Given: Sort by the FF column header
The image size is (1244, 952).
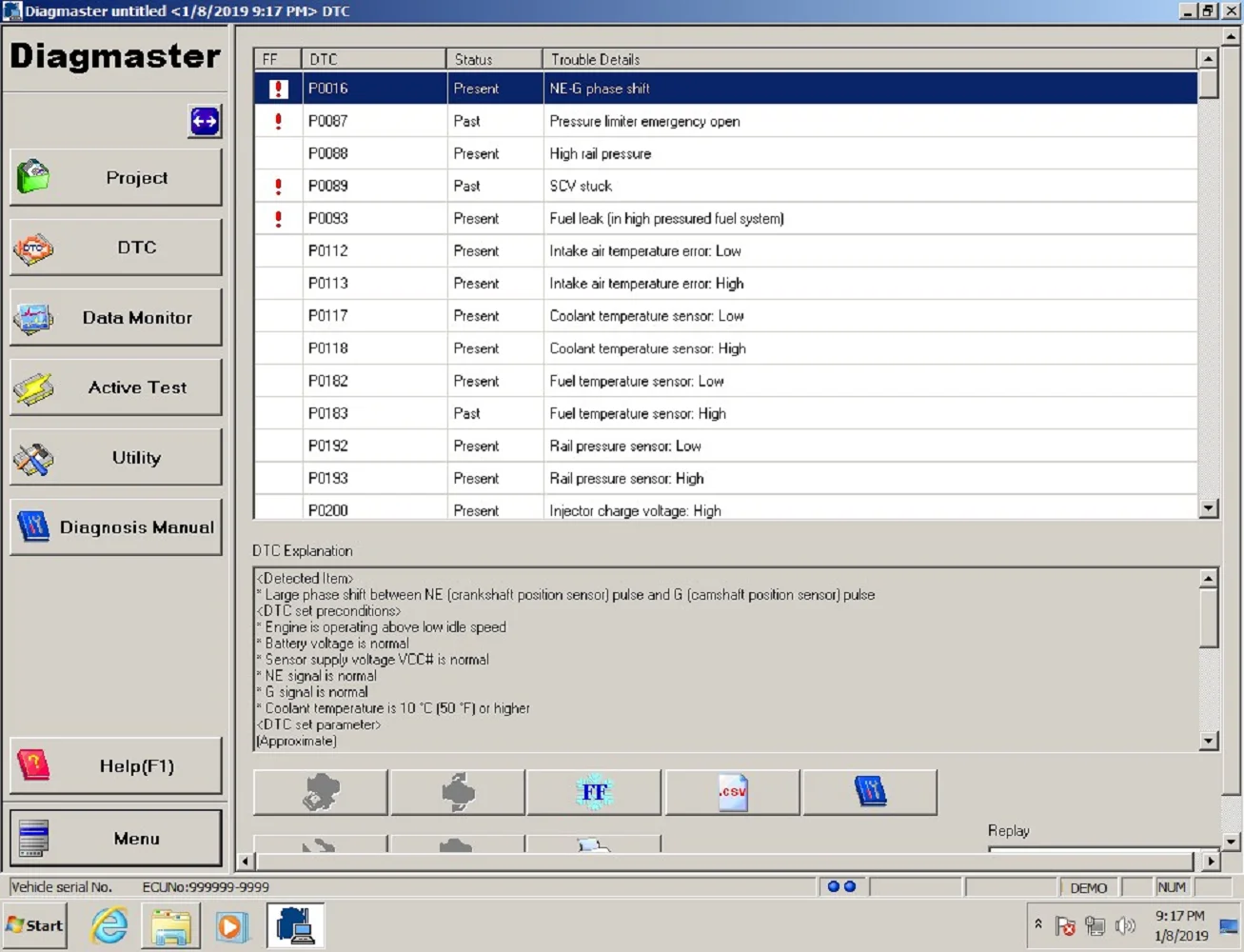Looking at the screenshot, I should (x=278, y=59).
